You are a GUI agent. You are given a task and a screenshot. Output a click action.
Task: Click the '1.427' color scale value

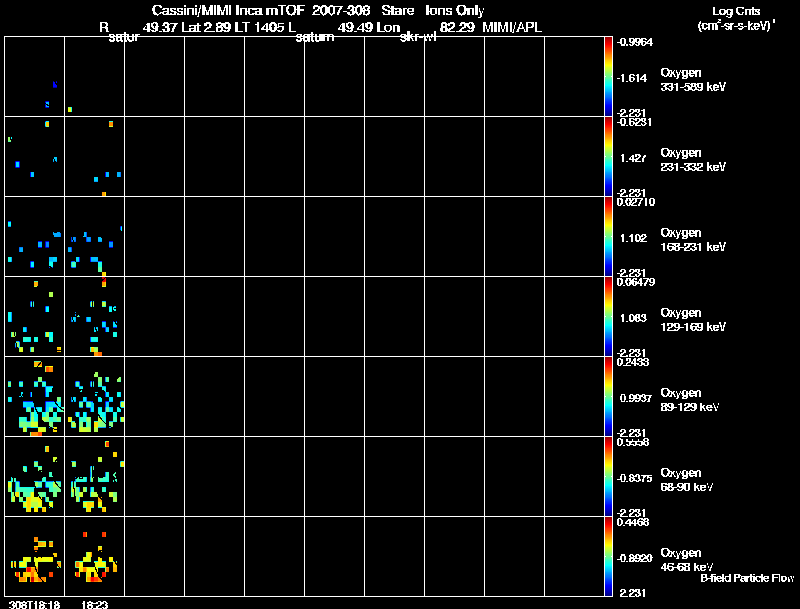pyautogui.click(x=633, y=158)
